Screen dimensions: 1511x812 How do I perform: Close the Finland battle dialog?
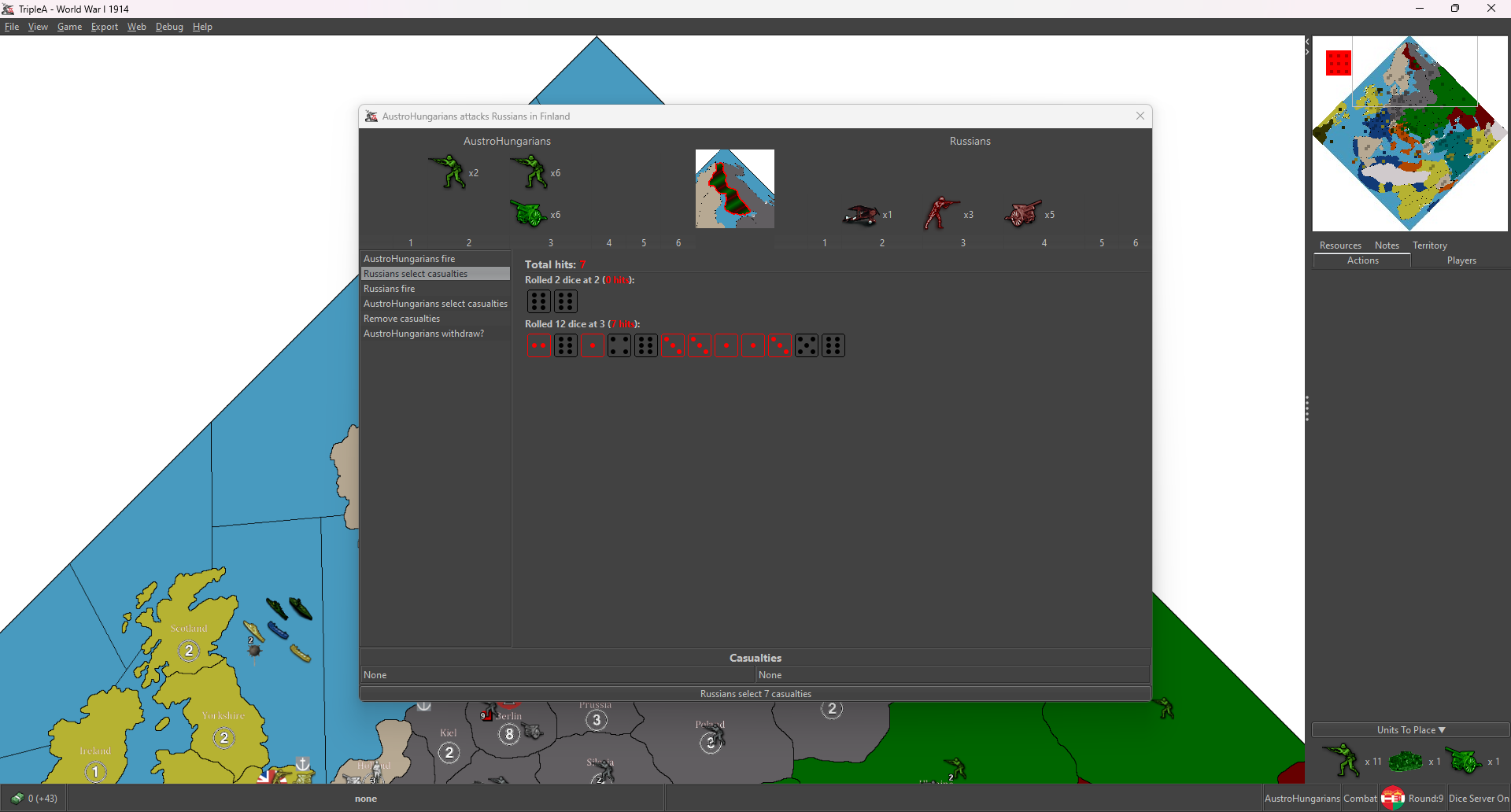tap(1140, 116)
